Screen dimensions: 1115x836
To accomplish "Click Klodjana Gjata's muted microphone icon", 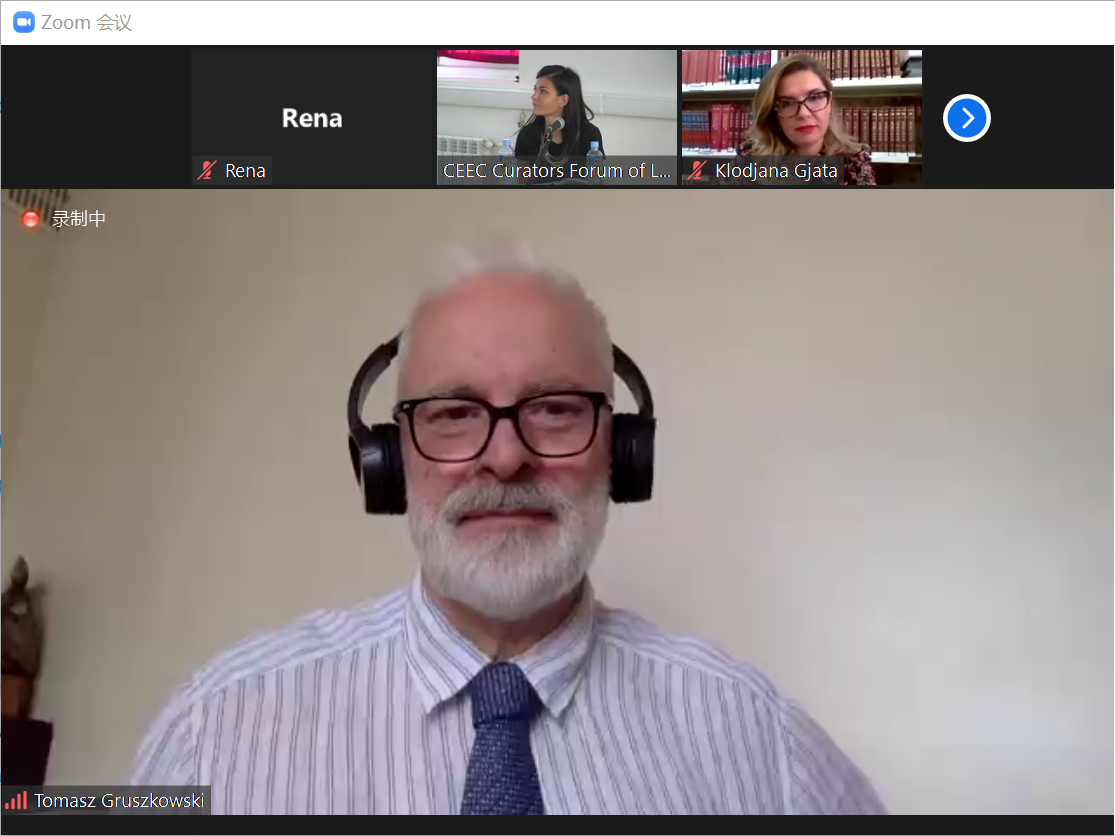I will point(697,171).
